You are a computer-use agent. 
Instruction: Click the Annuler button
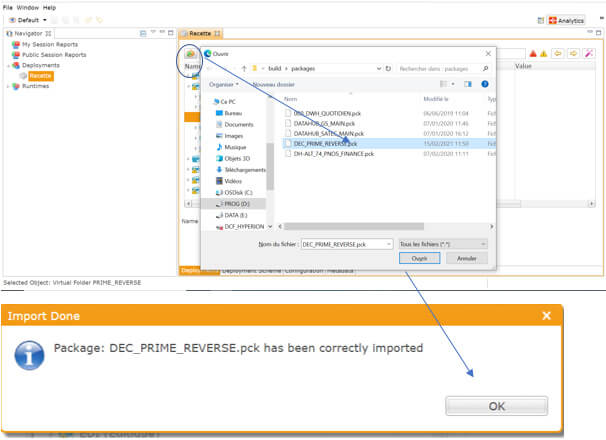[466, 258]
